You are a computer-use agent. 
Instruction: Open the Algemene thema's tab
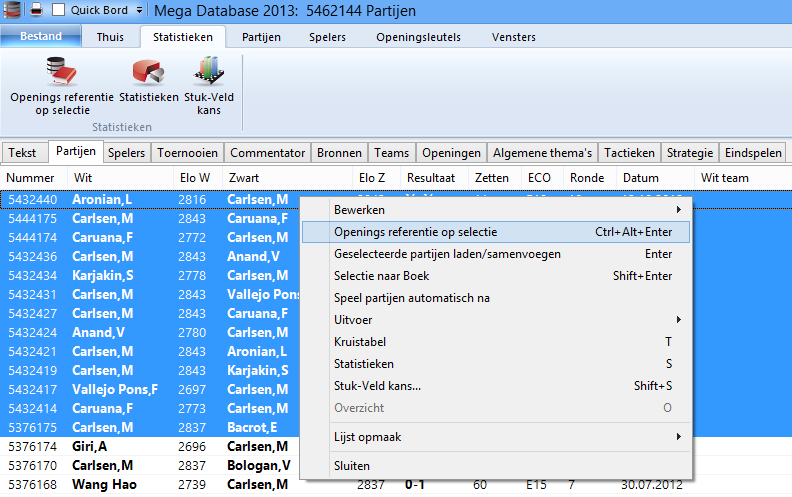click(x=542, y=153)
